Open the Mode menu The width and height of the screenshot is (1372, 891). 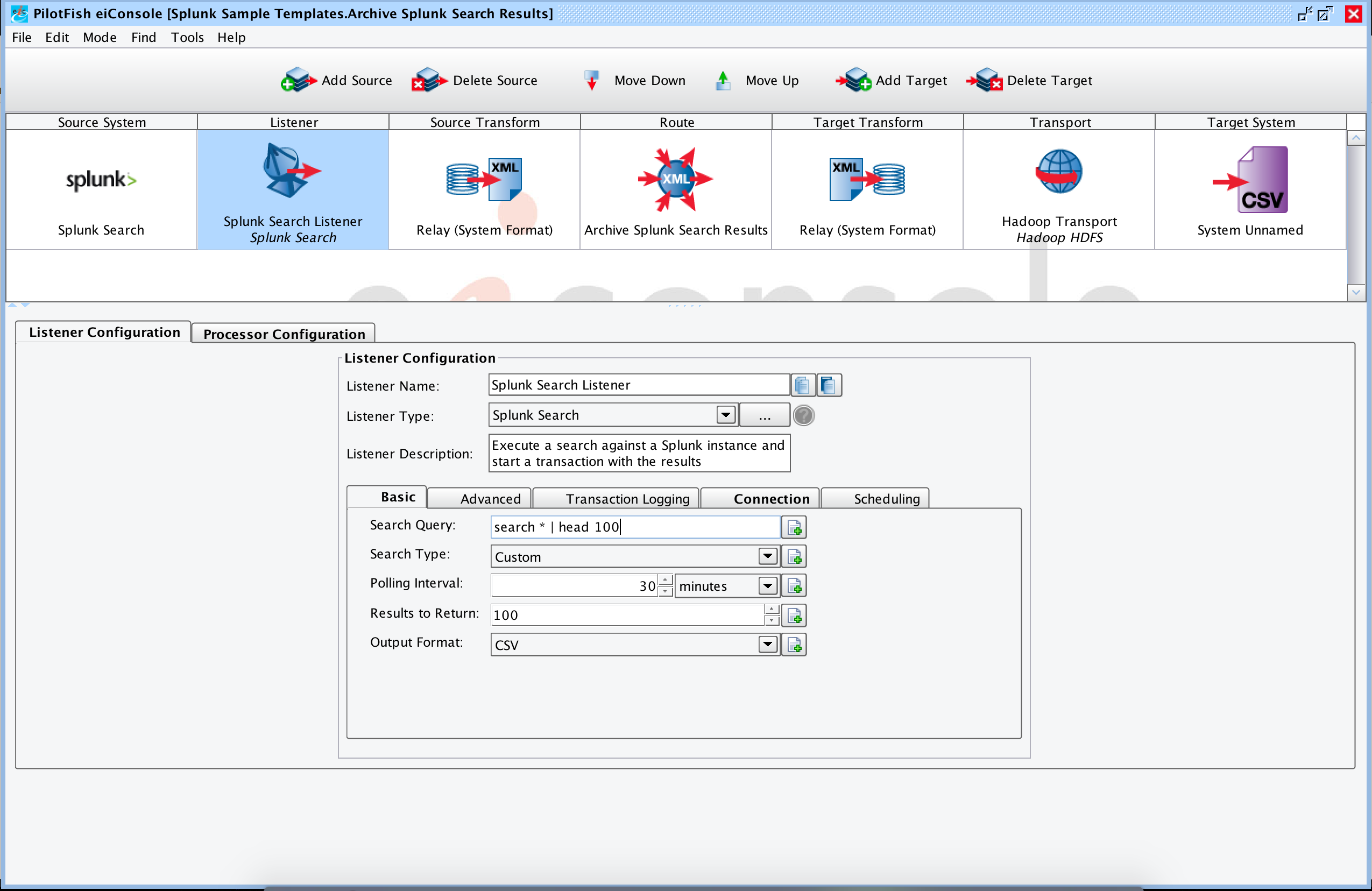[100, 38]
